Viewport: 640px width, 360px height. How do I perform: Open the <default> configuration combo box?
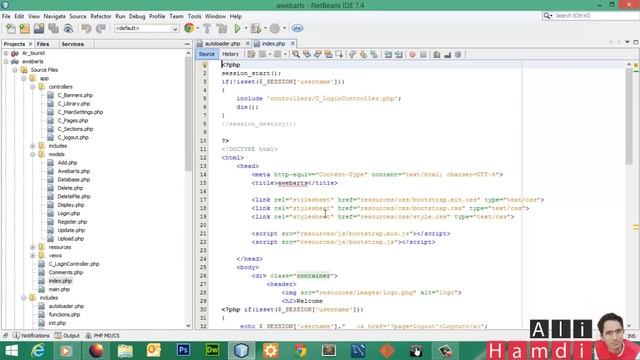click(147, 29)
